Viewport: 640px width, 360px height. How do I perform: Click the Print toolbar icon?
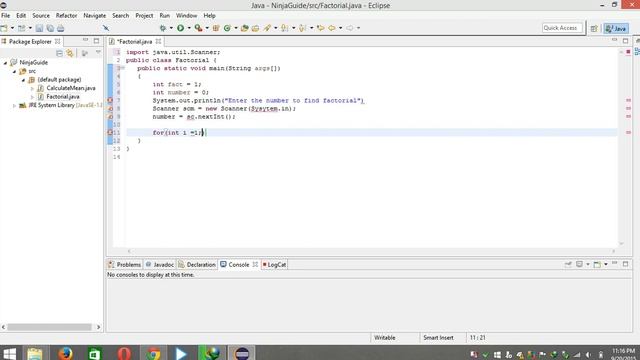(x=61, y=28)
